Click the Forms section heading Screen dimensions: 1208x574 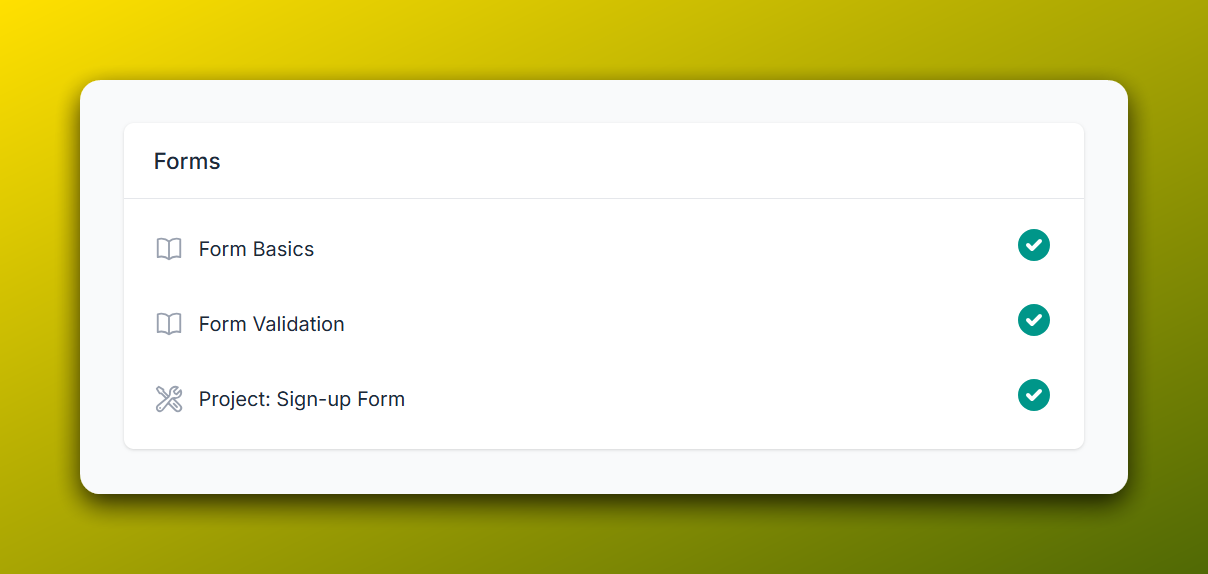(187, 161)
